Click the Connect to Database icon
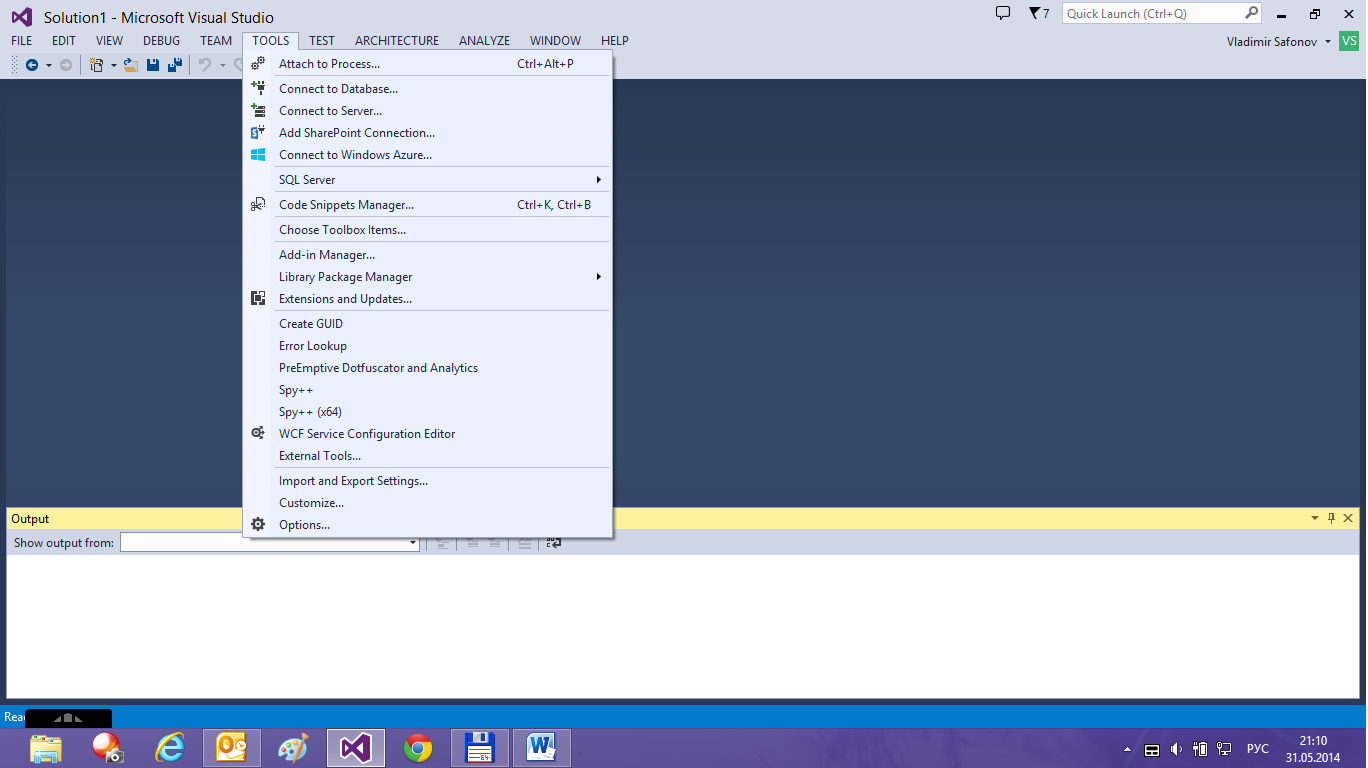The image size is (1368, 768). (258, 88)
